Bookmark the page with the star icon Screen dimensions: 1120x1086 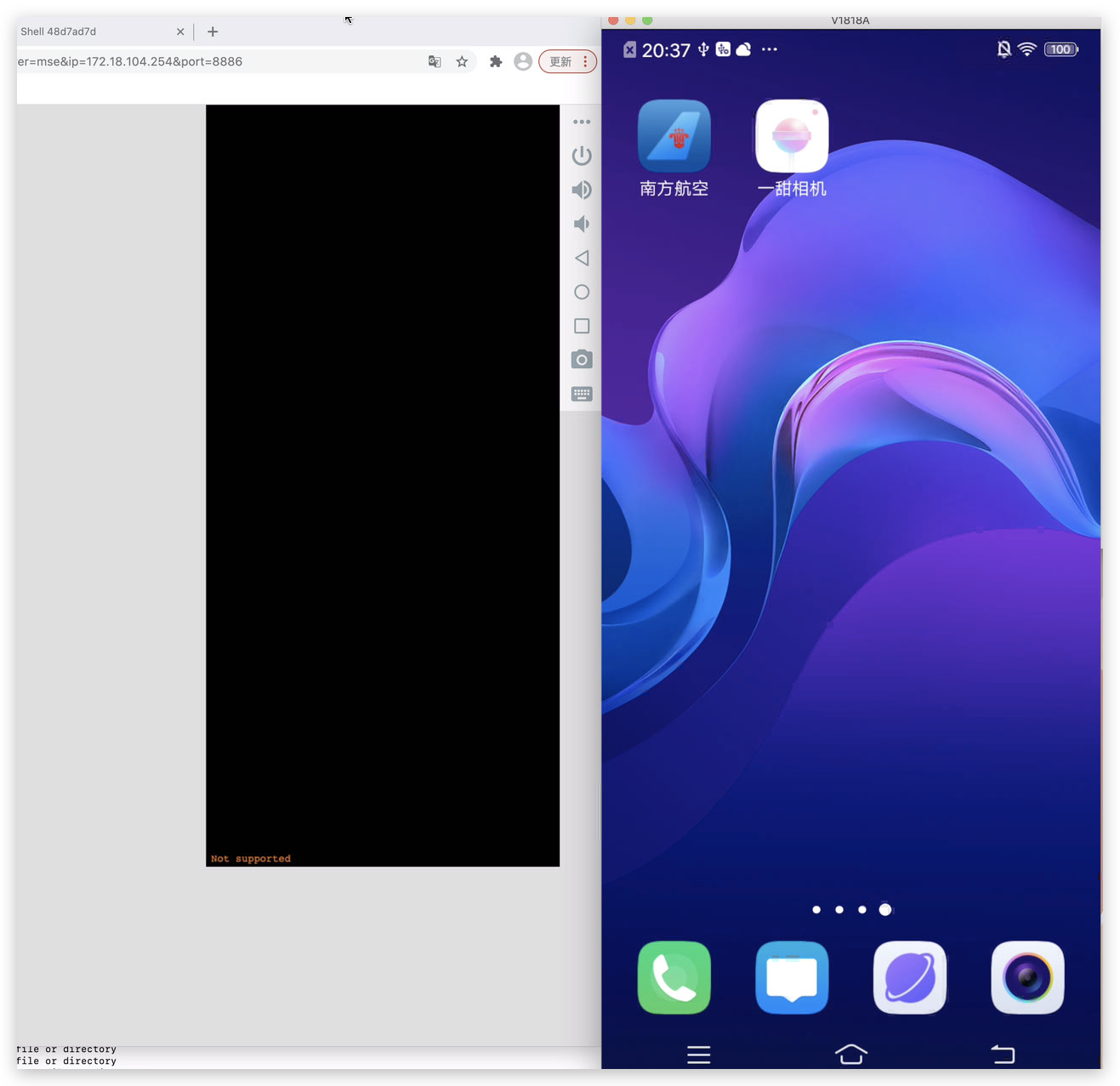pos(462,61)
